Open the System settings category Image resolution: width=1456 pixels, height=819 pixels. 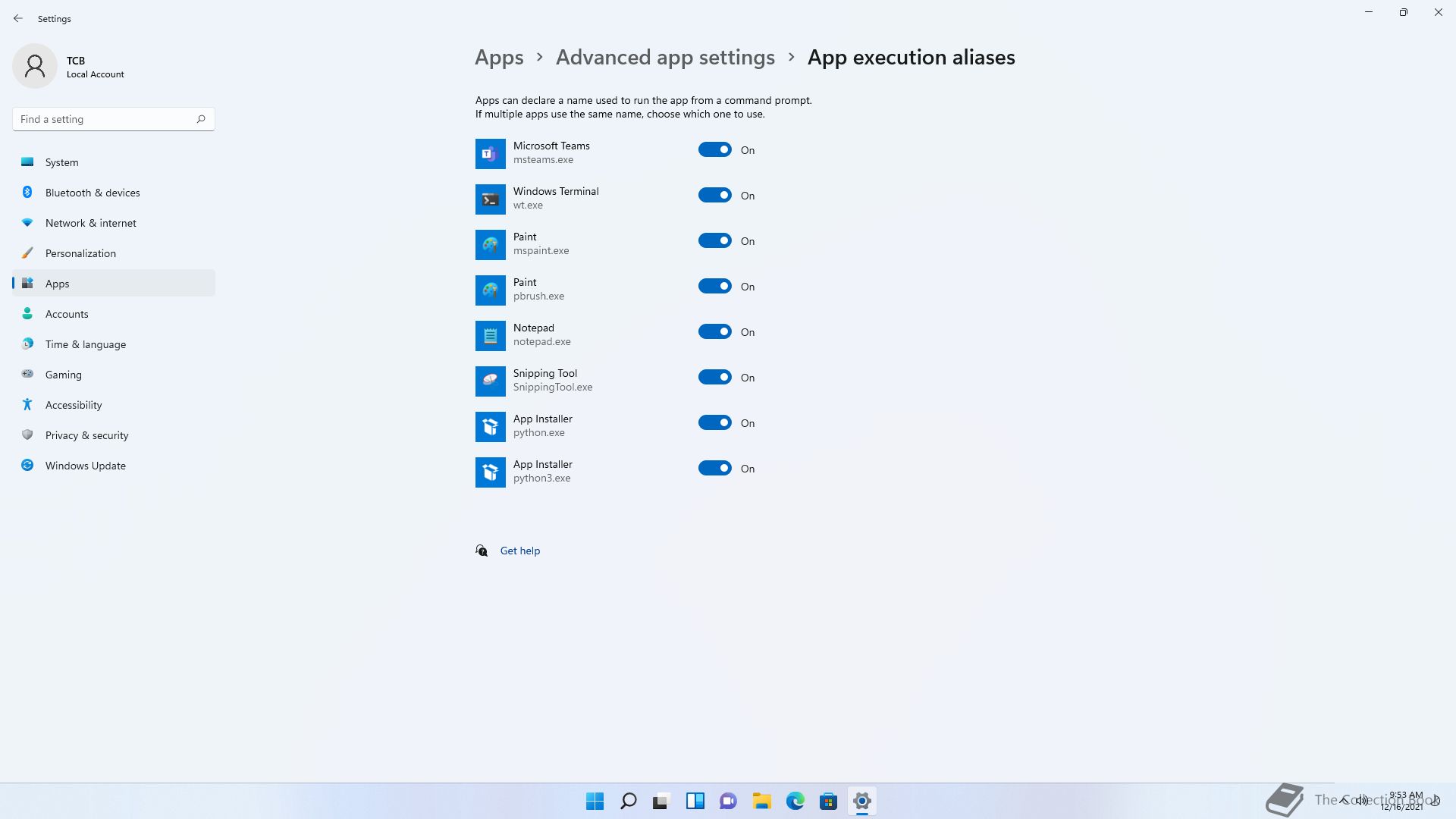[114, 162]
